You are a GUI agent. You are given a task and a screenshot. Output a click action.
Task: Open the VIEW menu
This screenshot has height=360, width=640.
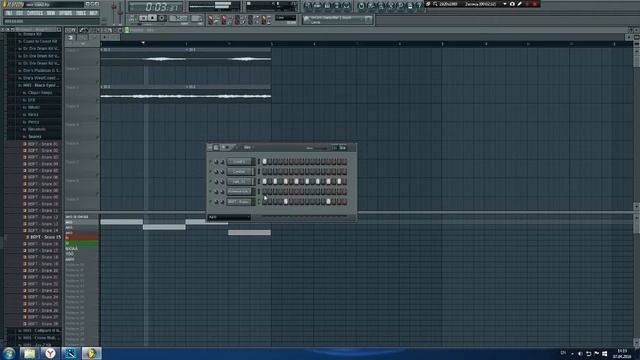click(51, 13)
